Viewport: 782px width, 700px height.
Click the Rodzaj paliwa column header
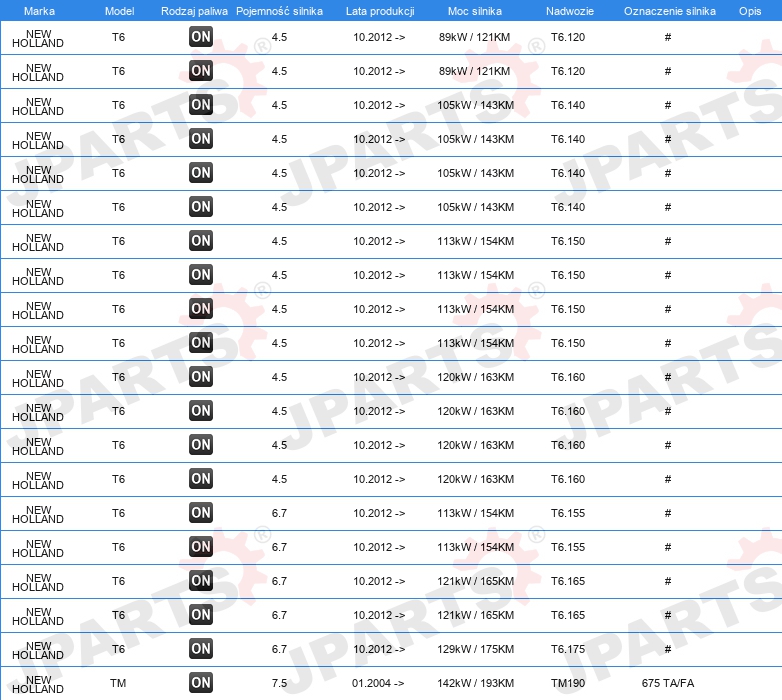pyautogui.click(x=194, y=11)
